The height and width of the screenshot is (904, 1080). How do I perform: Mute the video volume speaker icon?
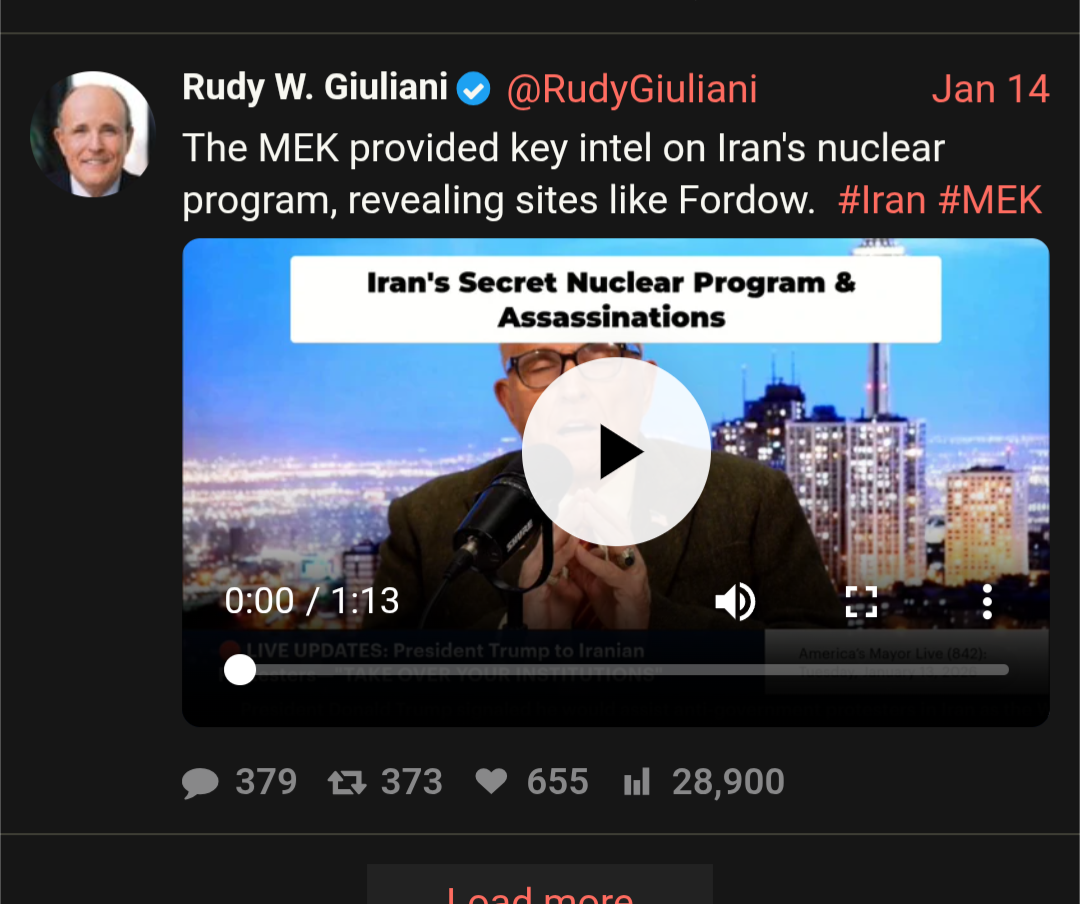pyautogui.click(x=736, y=602)
